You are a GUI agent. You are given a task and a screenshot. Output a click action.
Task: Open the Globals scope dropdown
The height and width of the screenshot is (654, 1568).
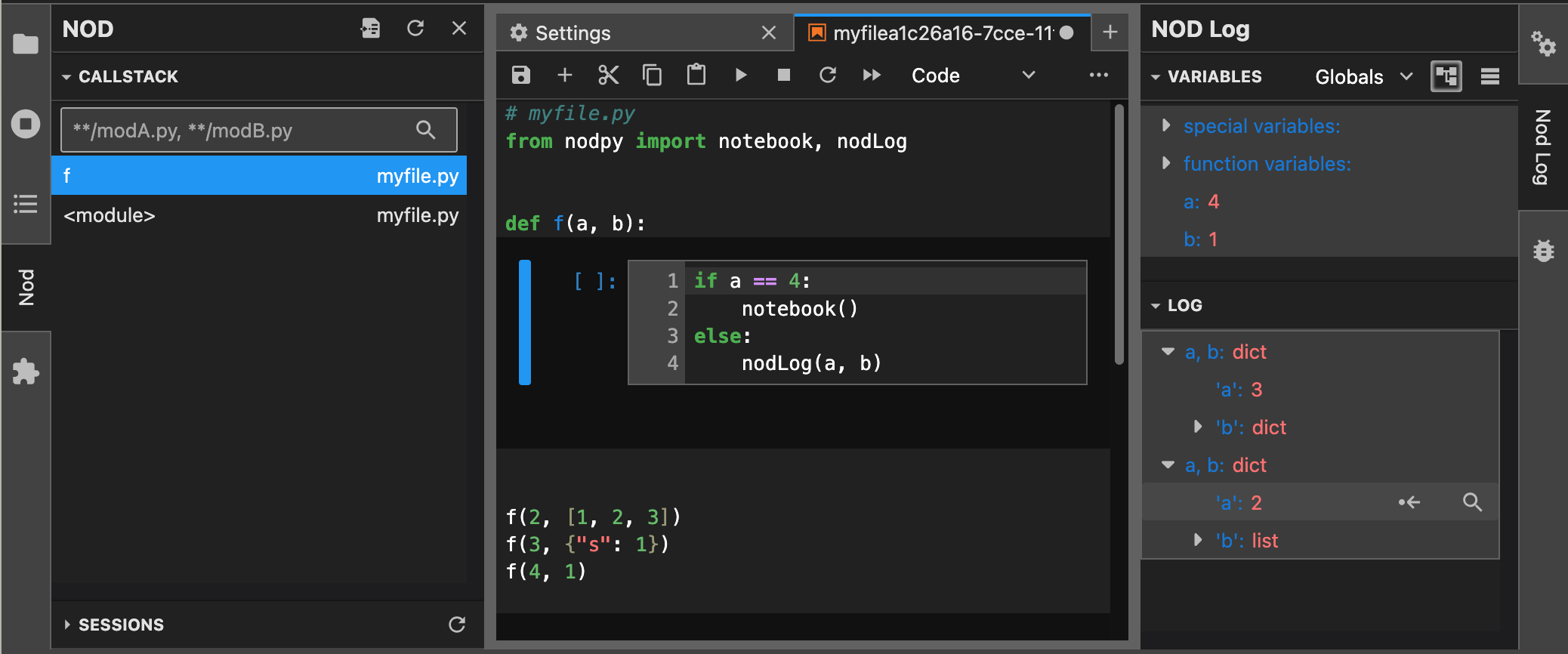click(1363, 76)
